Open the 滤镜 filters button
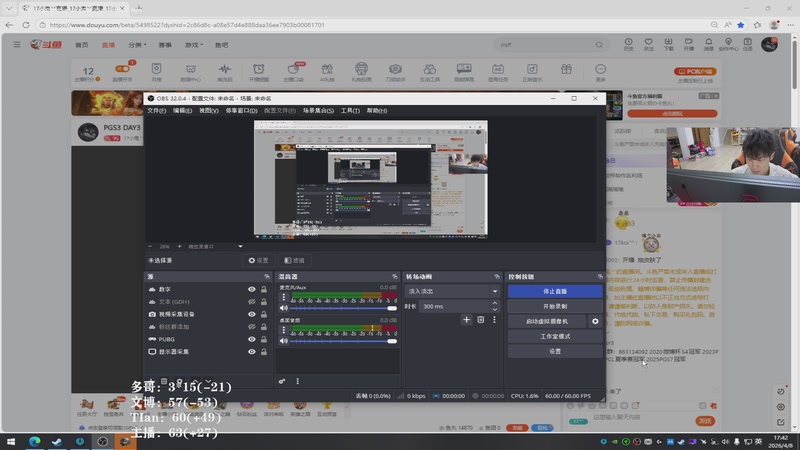This screenshot has height=450, width=800. 294,261
